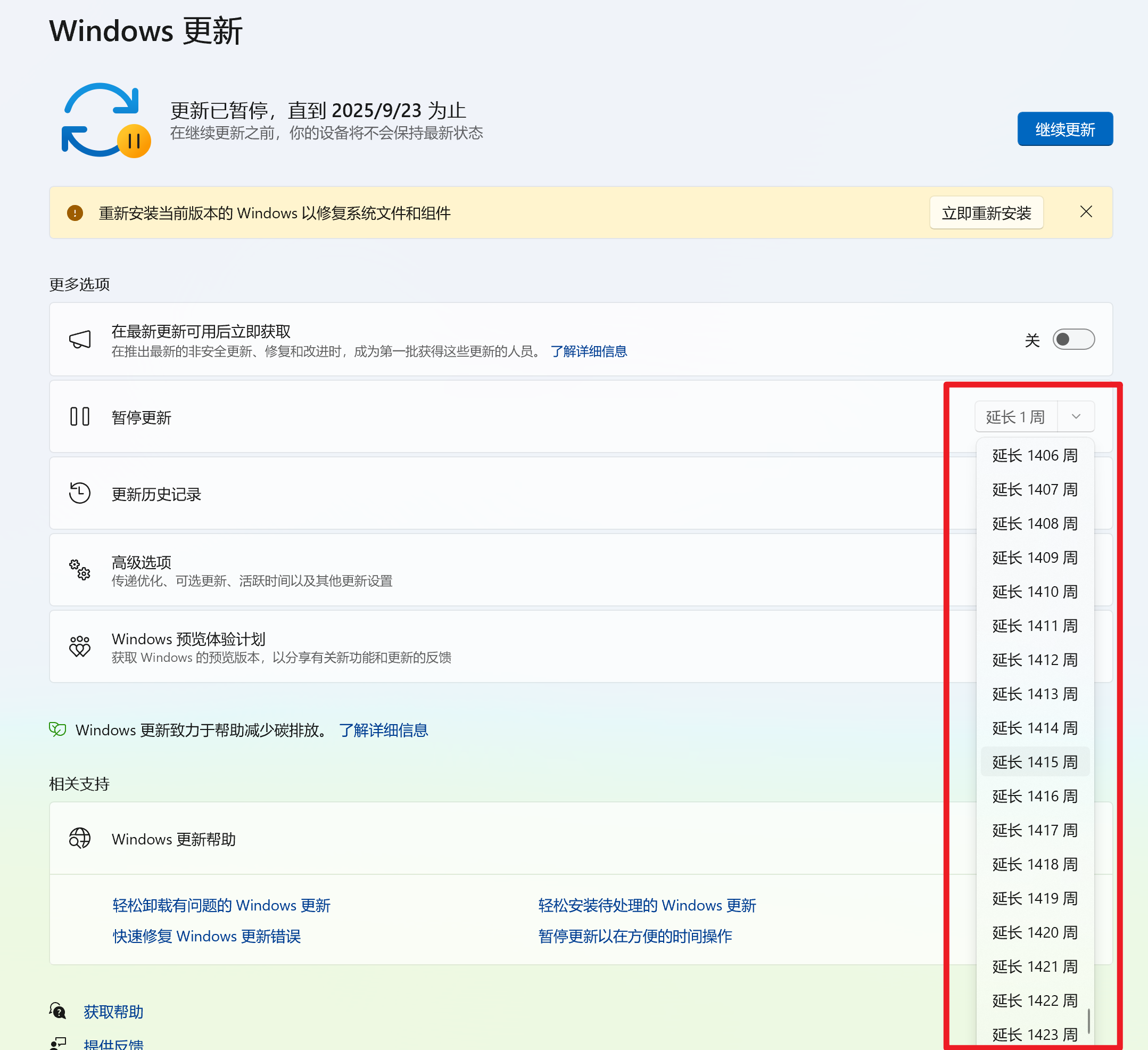
Task: Collapse Windows 更新帮助 section
Action: pos(581,839)
